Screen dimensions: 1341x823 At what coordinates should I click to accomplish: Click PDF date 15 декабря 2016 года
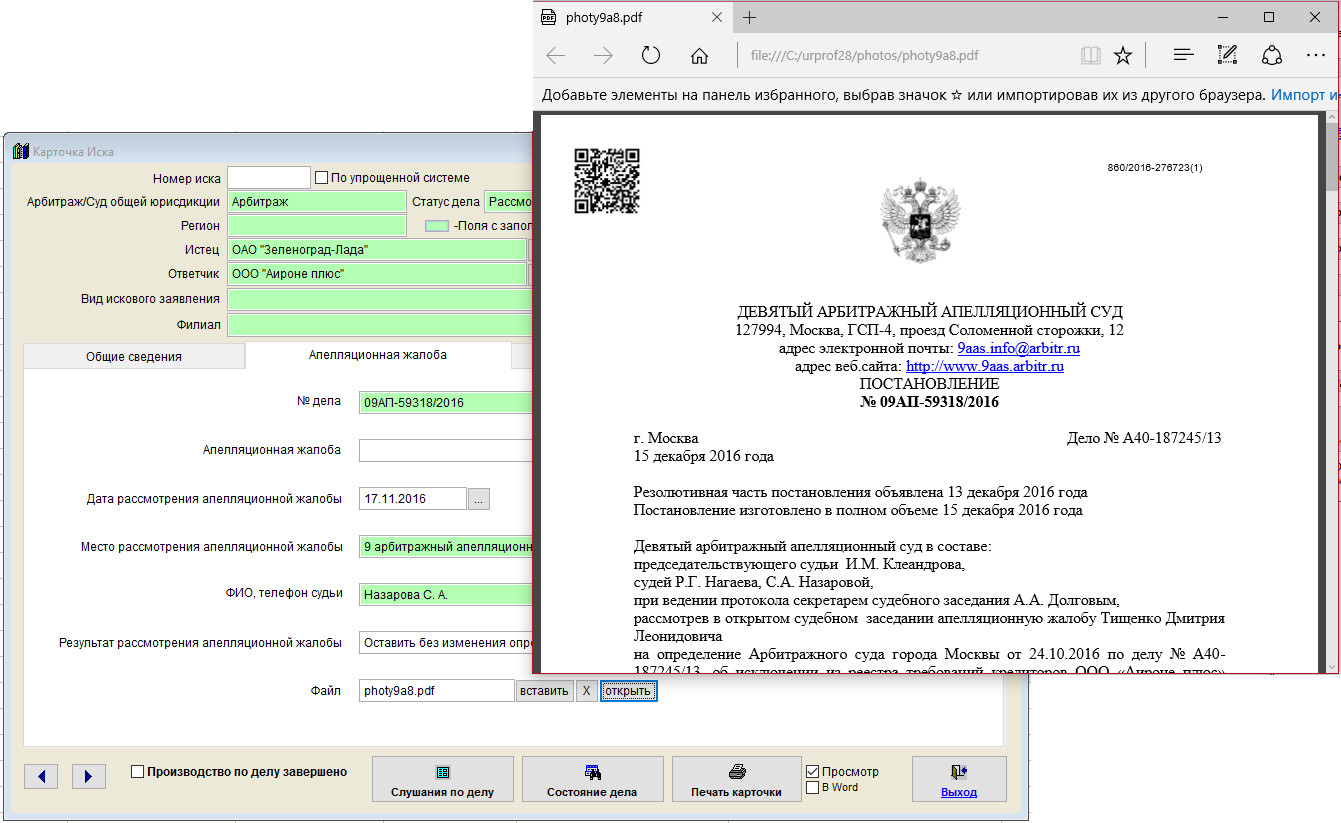click(704, 456)
